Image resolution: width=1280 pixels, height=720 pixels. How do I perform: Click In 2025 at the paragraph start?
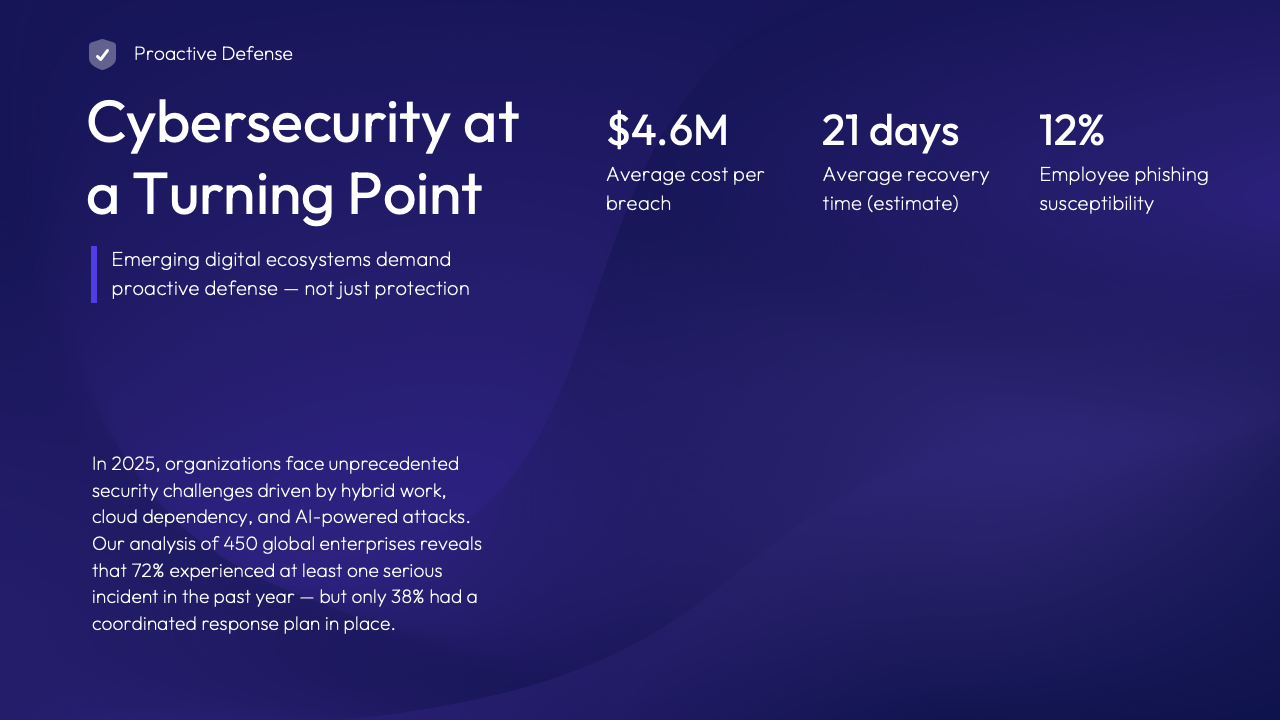(x=124, y=464)
